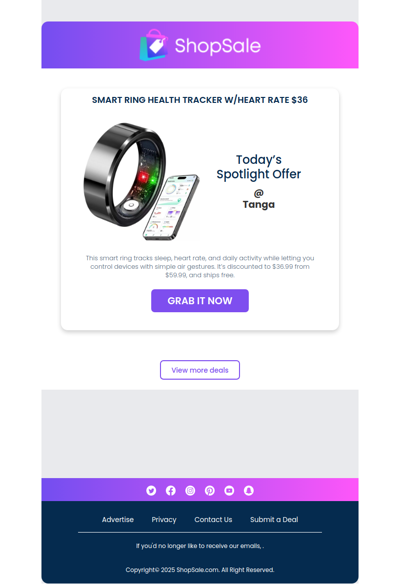Viewport: 400px width, 584px height.
Task: Open the Advertise footer link
Action: 118,520
